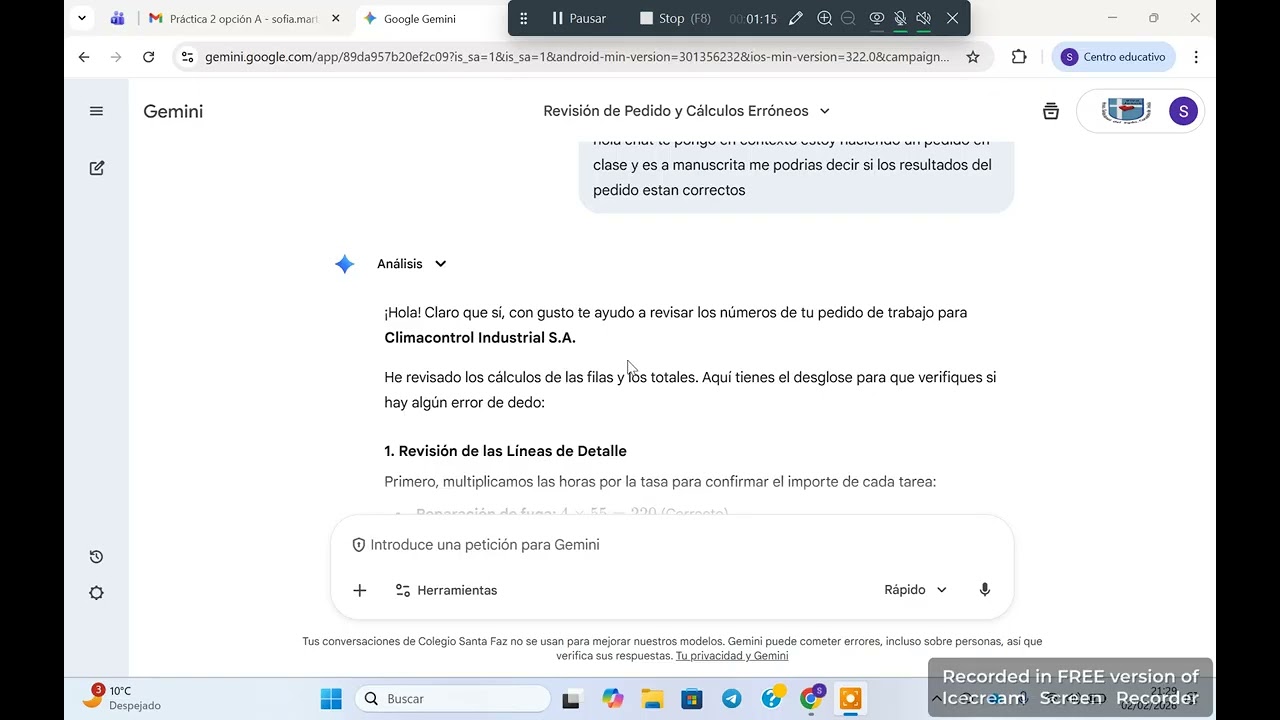Go back to previous page
This screenshot has height=720, width=1280.
(84, 57)
